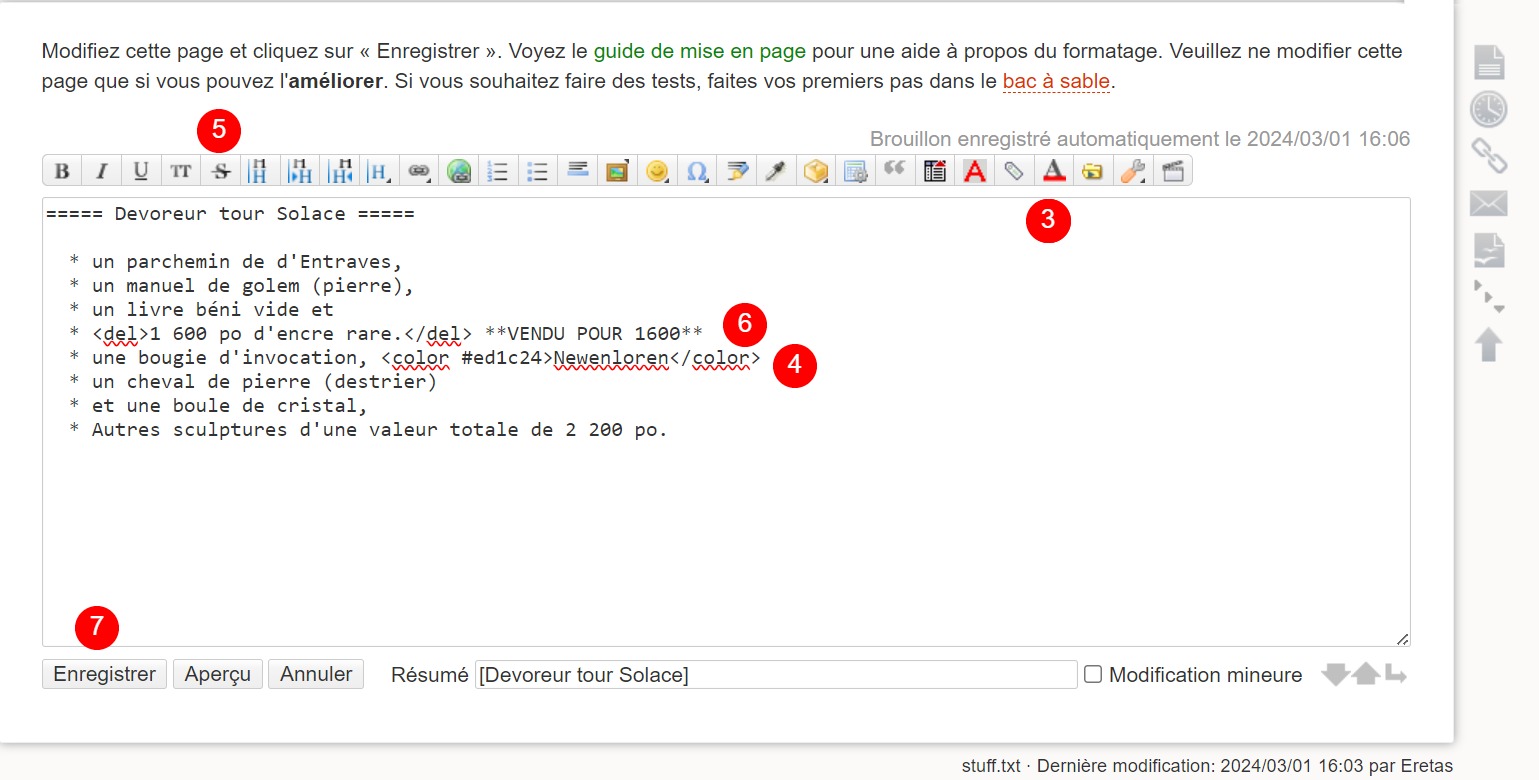Open the smileys picker dropdown

click(657, 171)
